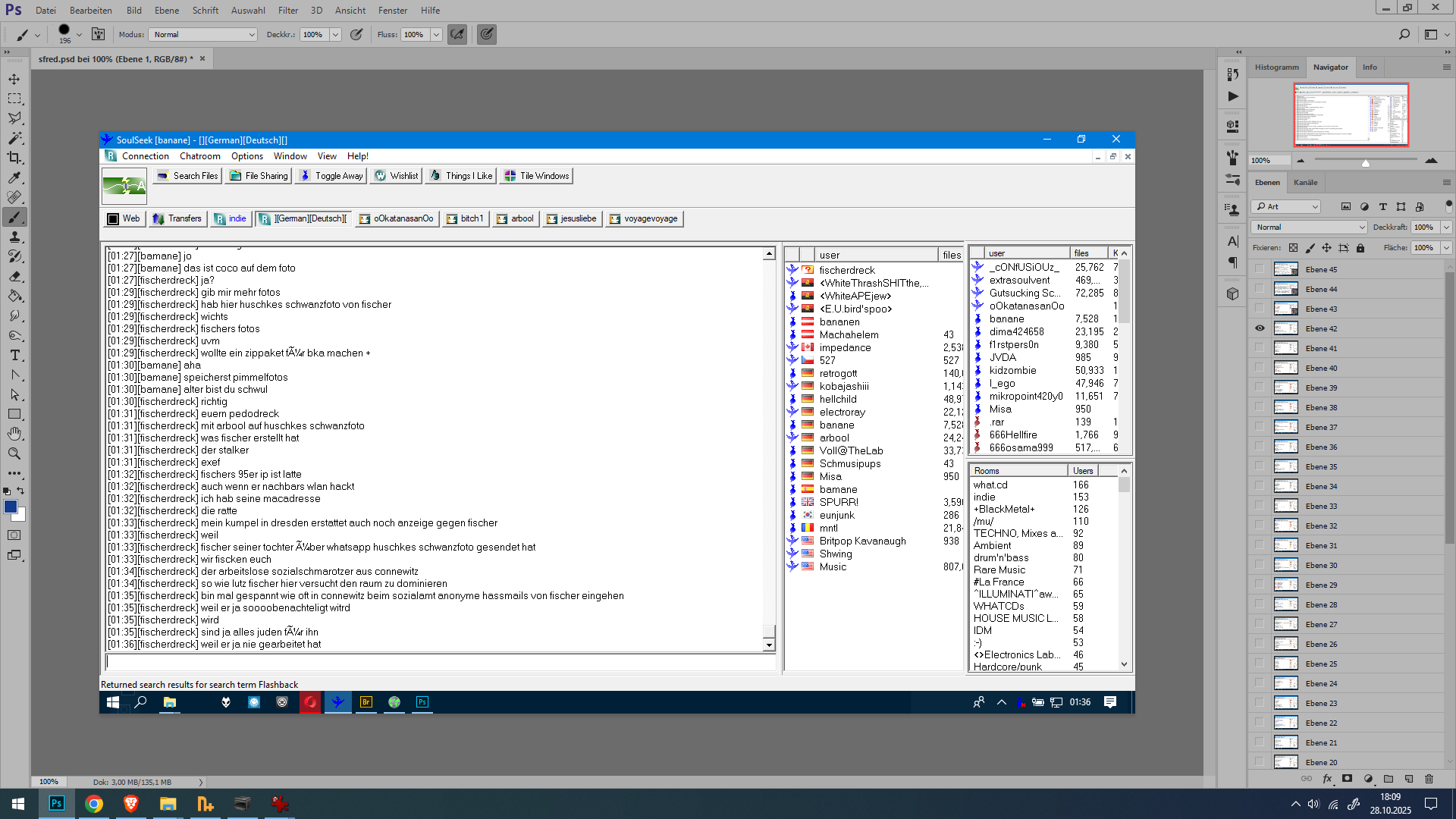
Task: Open the Filter menu
Action: coord(288,11)
